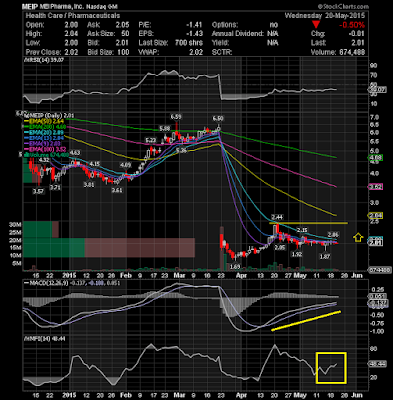
Task: Click the red down-triangle change indicator
Action: point(317,25)
